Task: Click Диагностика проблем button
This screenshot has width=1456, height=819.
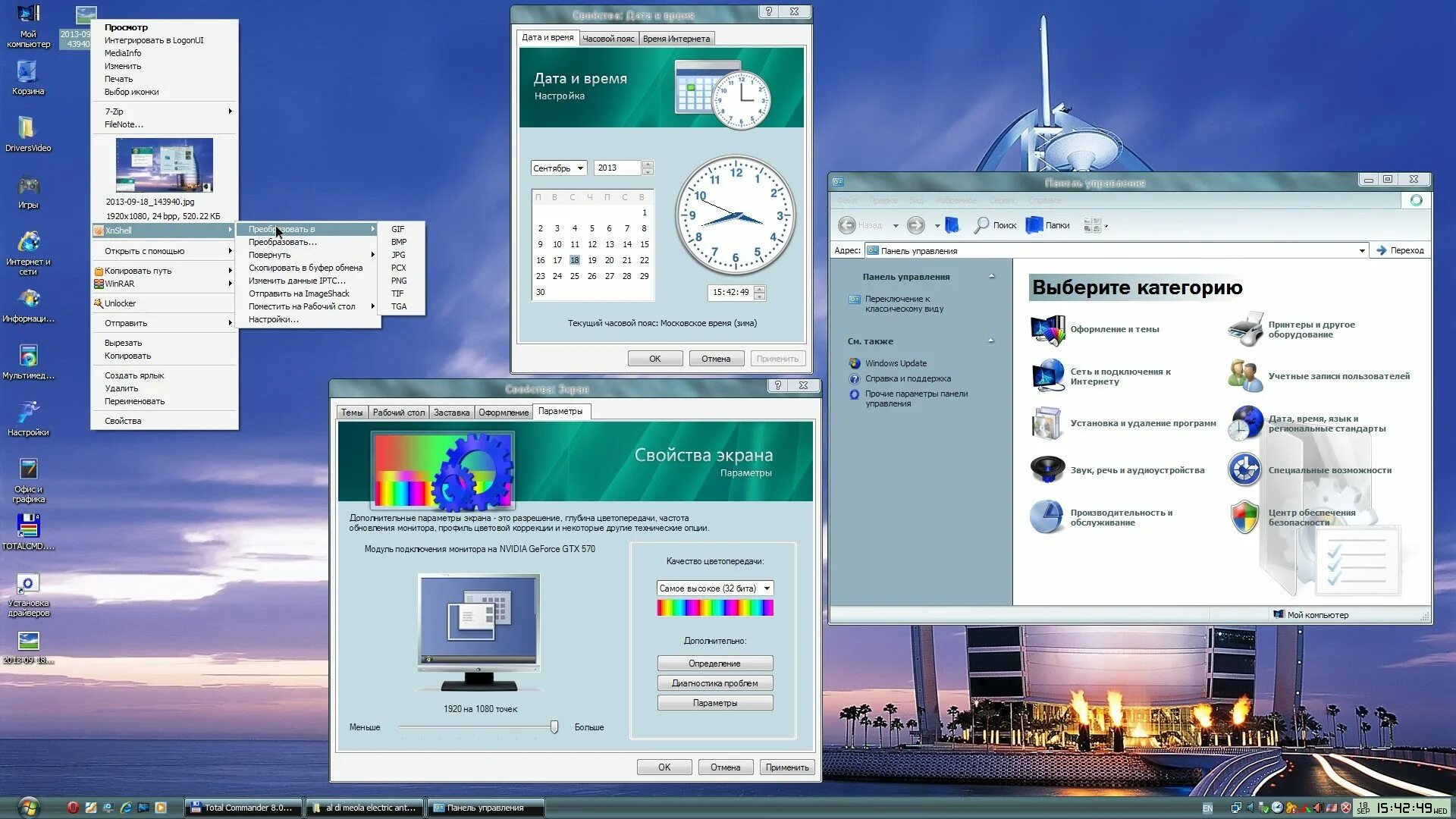Action: [x=714, y=683]
